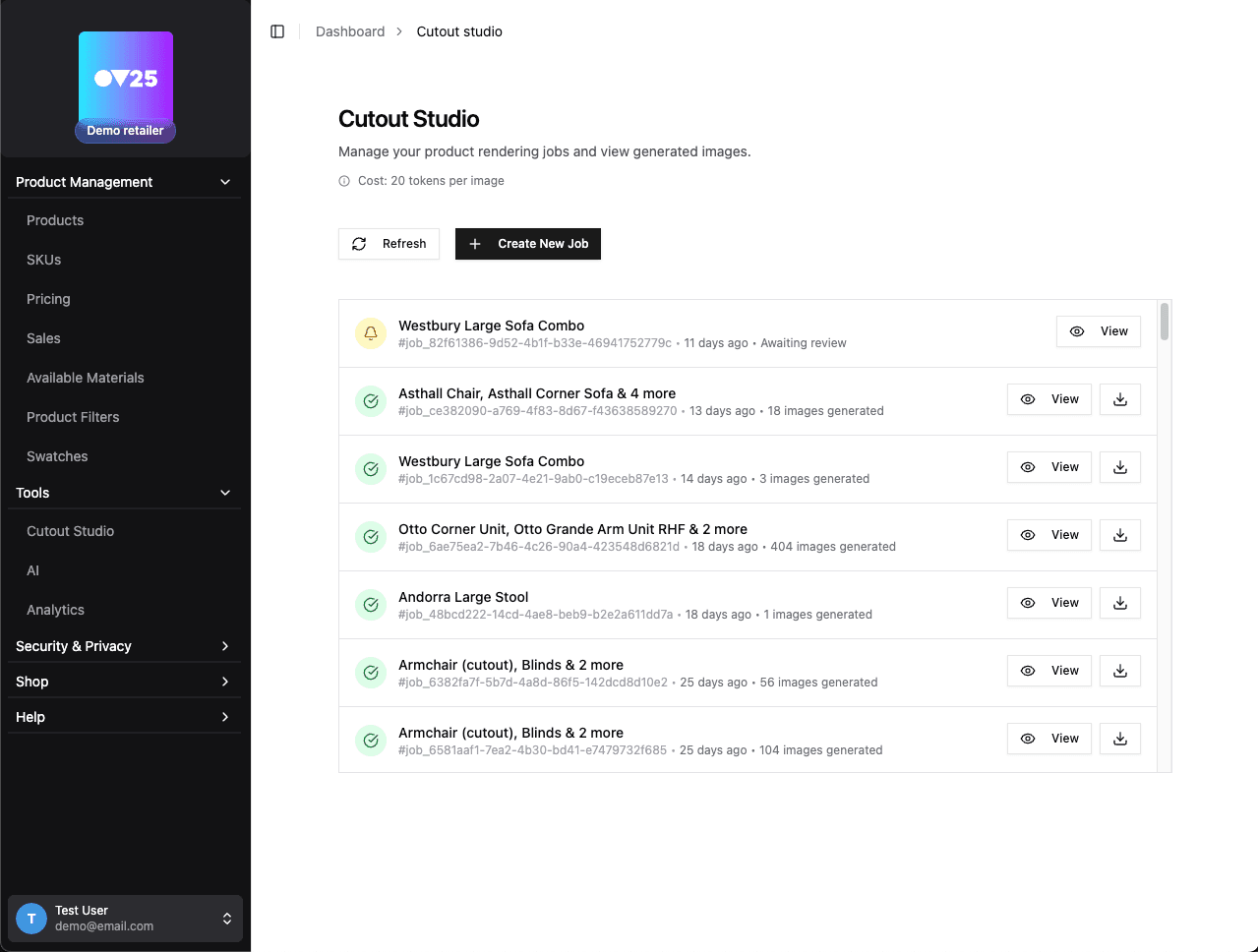Click the bell icon on Westbury Large Sofa Combo

click(x=371, y=332)
